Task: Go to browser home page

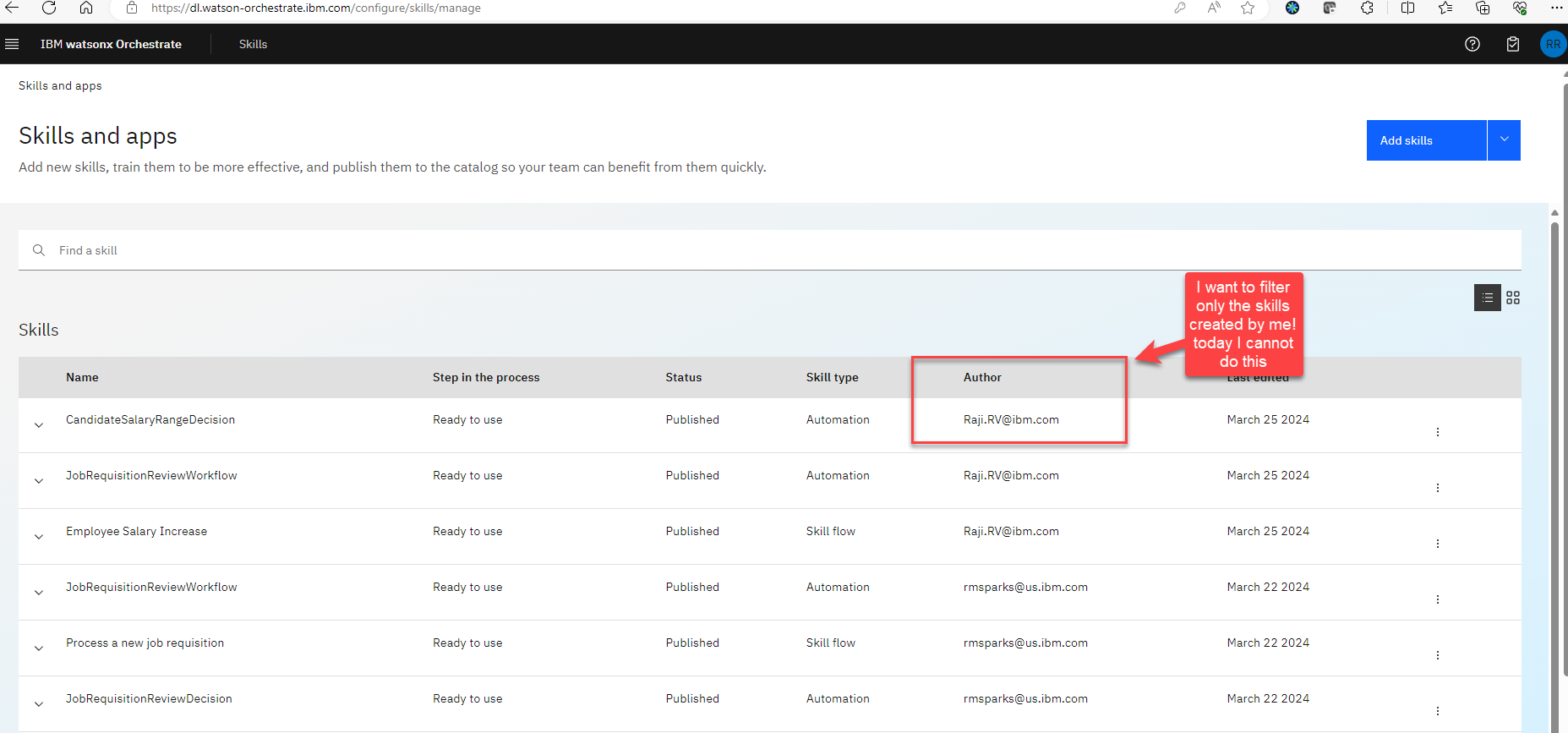Action: point(86,8)
